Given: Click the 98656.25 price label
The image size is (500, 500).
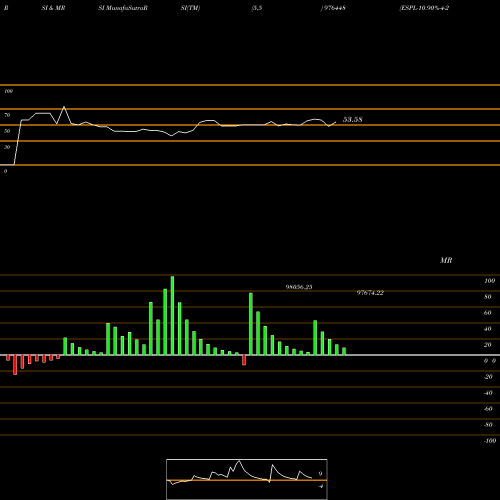Looking at the screenshot, I should coord(299,287).
